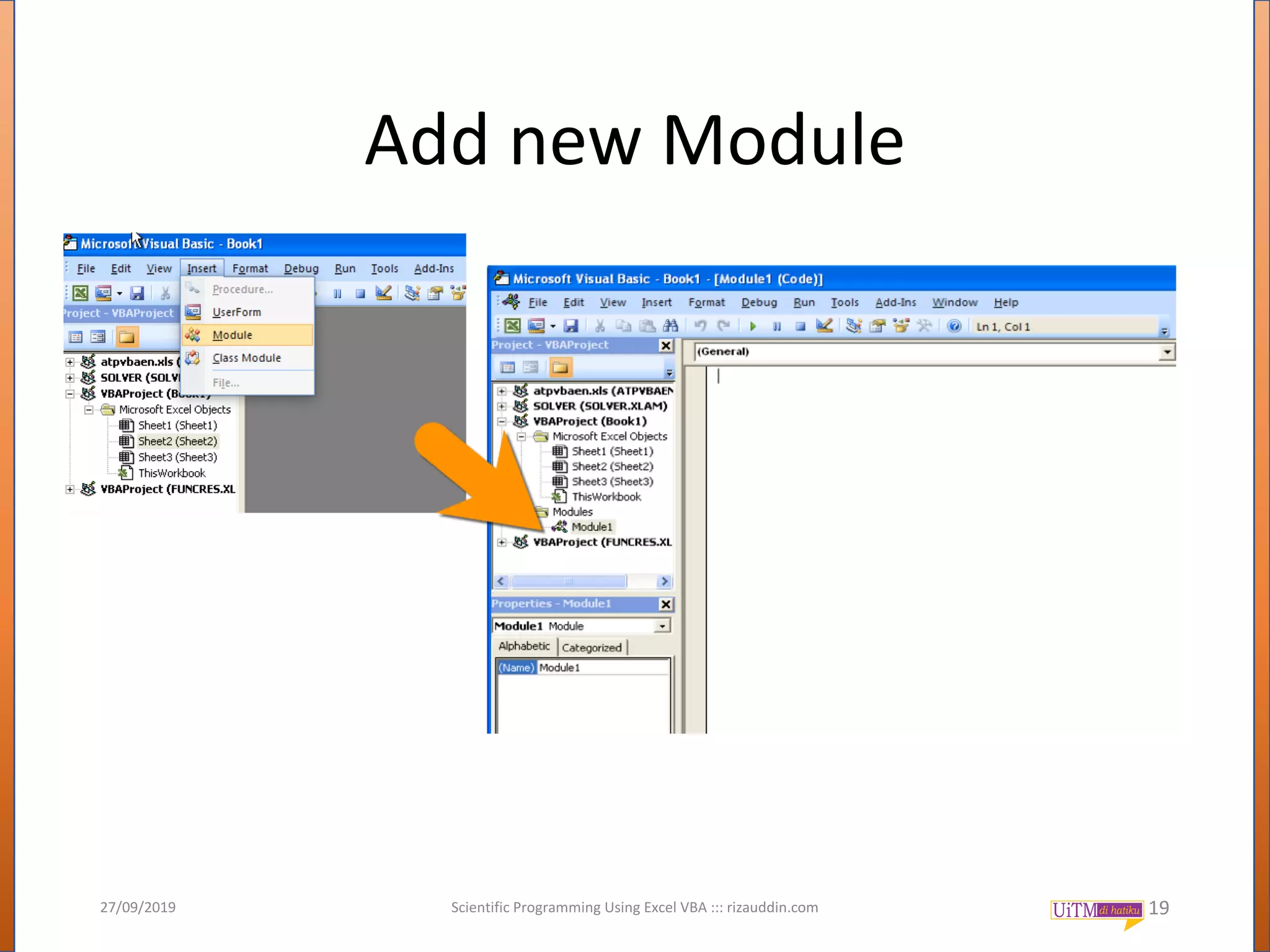Image resolution: width=1270 pixels, height=952 pixels.
Task: Open the (General) object dropdown
Action: click(1167, 352)
